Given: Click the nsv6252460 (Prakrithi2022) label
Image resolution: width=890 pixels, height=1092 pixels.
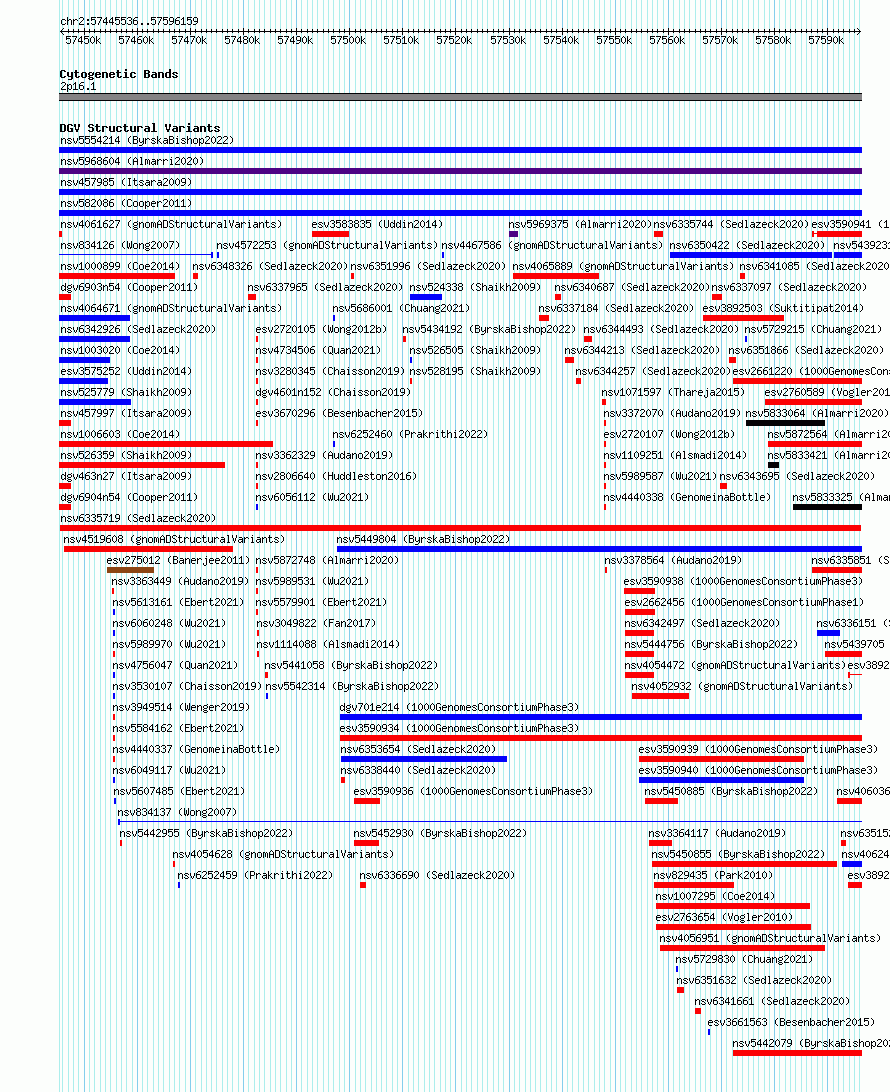Looking at the screenshot, I should pyautogui.click(x=410, y=434).
